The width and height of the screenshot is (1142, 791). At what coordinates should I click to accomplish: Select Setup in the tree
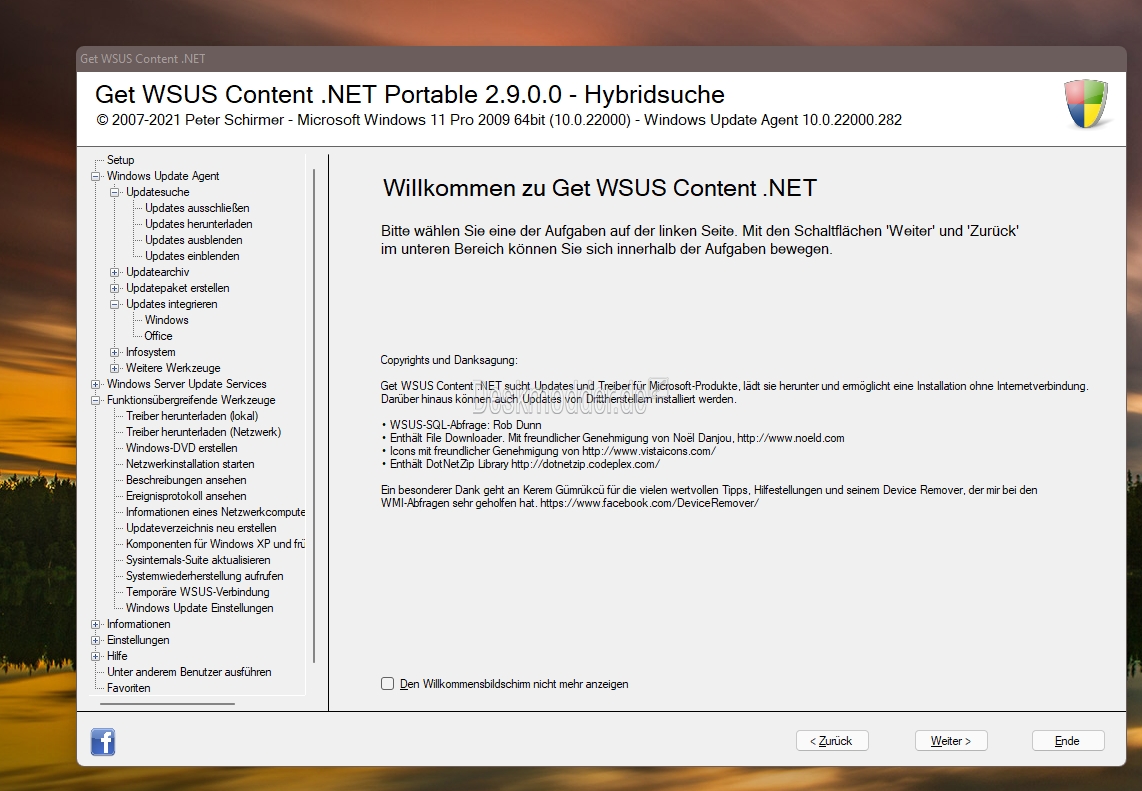tap(121, 160)
